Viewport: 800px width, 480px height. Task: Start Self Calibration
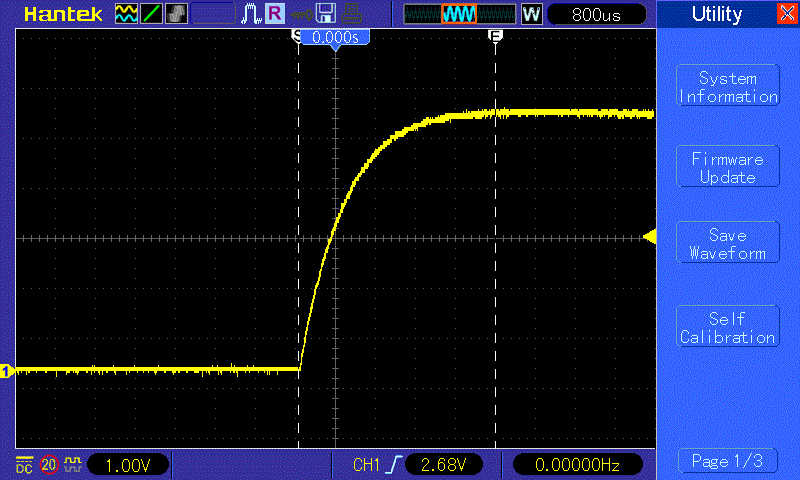point(727,328)
